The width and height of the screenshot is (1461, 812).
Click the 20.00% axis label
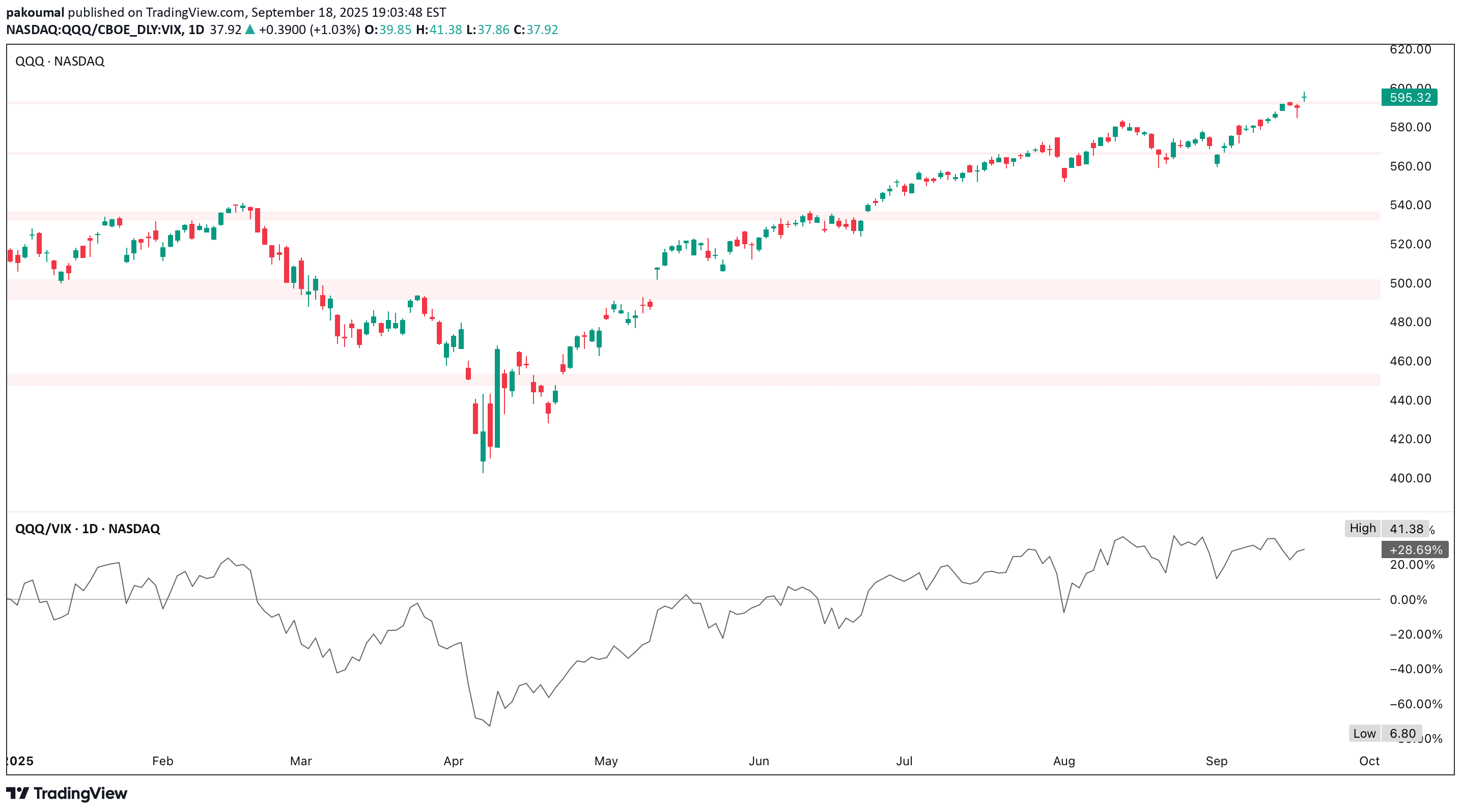(1412, 564)
